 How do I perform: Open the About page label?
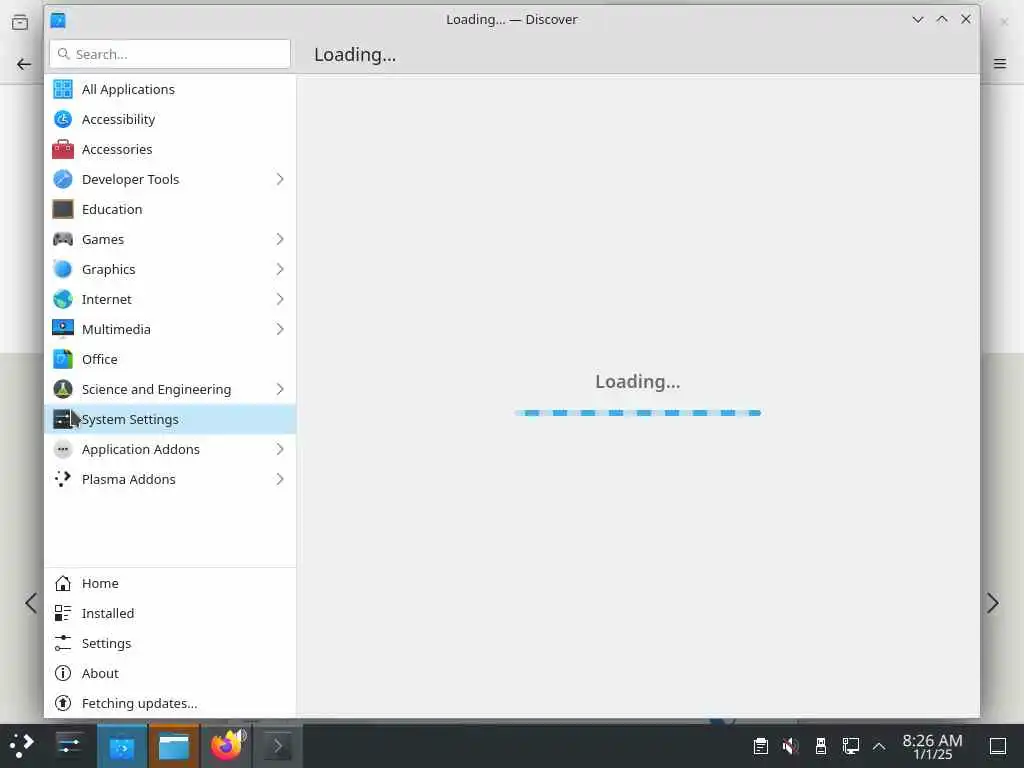tap(100, 674)
